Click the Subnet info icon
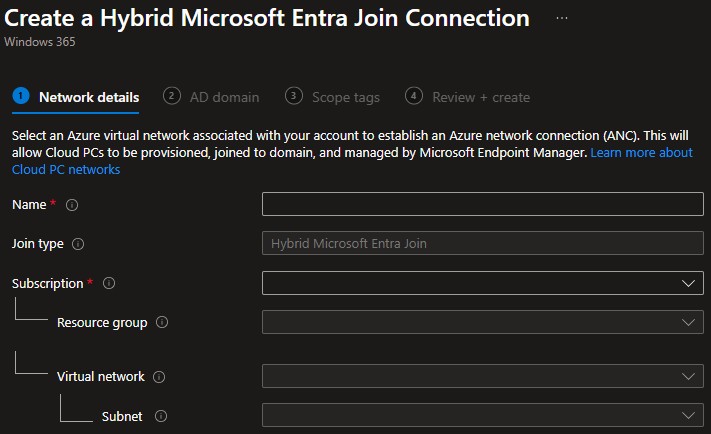Screen dimensions: 711x434 coord(160,416)
